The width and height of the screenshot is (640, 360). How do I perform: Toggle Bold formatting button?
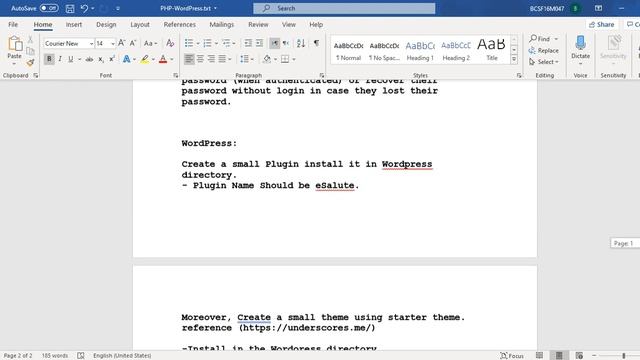click(x=49, y=59)
